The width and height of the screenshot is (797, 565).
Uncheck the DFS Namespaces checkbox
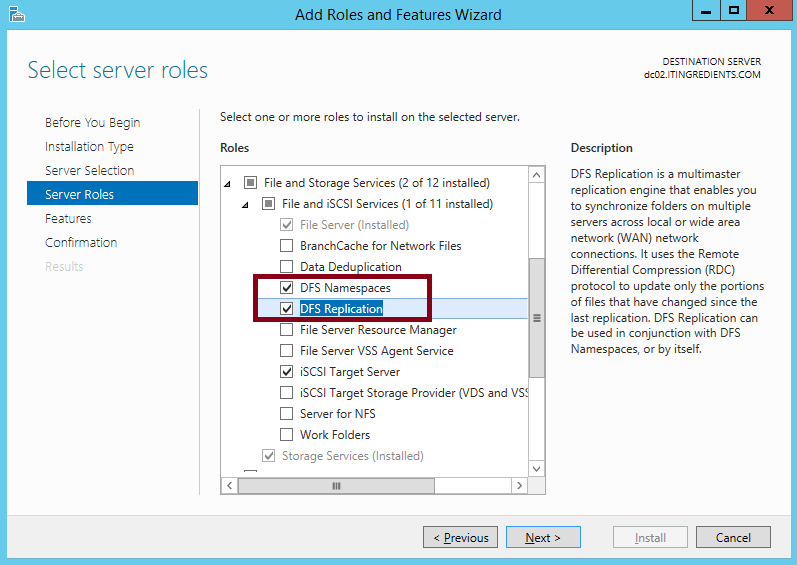point(288,288)
